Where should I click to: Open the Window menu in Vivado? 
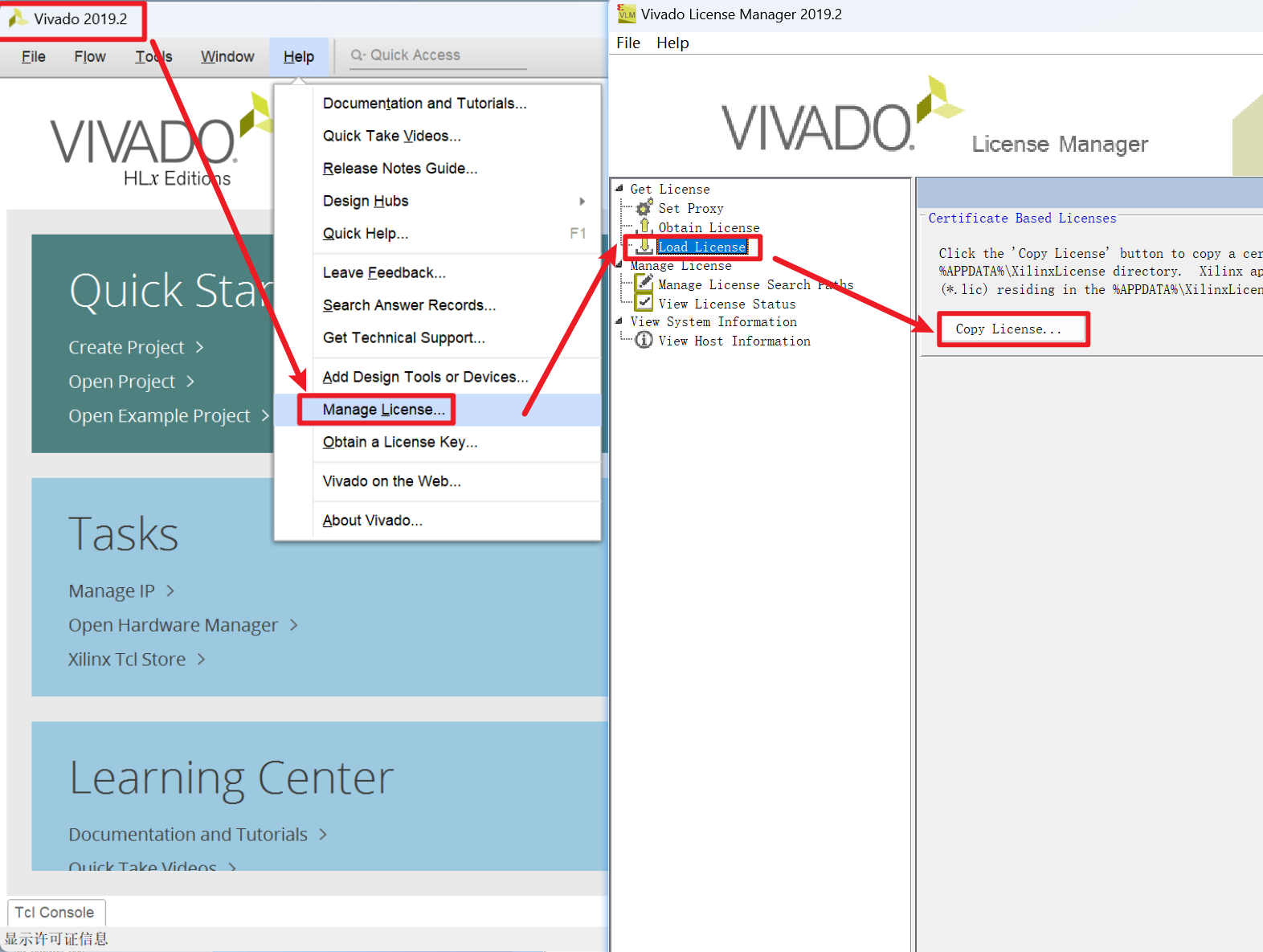point(227,56)
